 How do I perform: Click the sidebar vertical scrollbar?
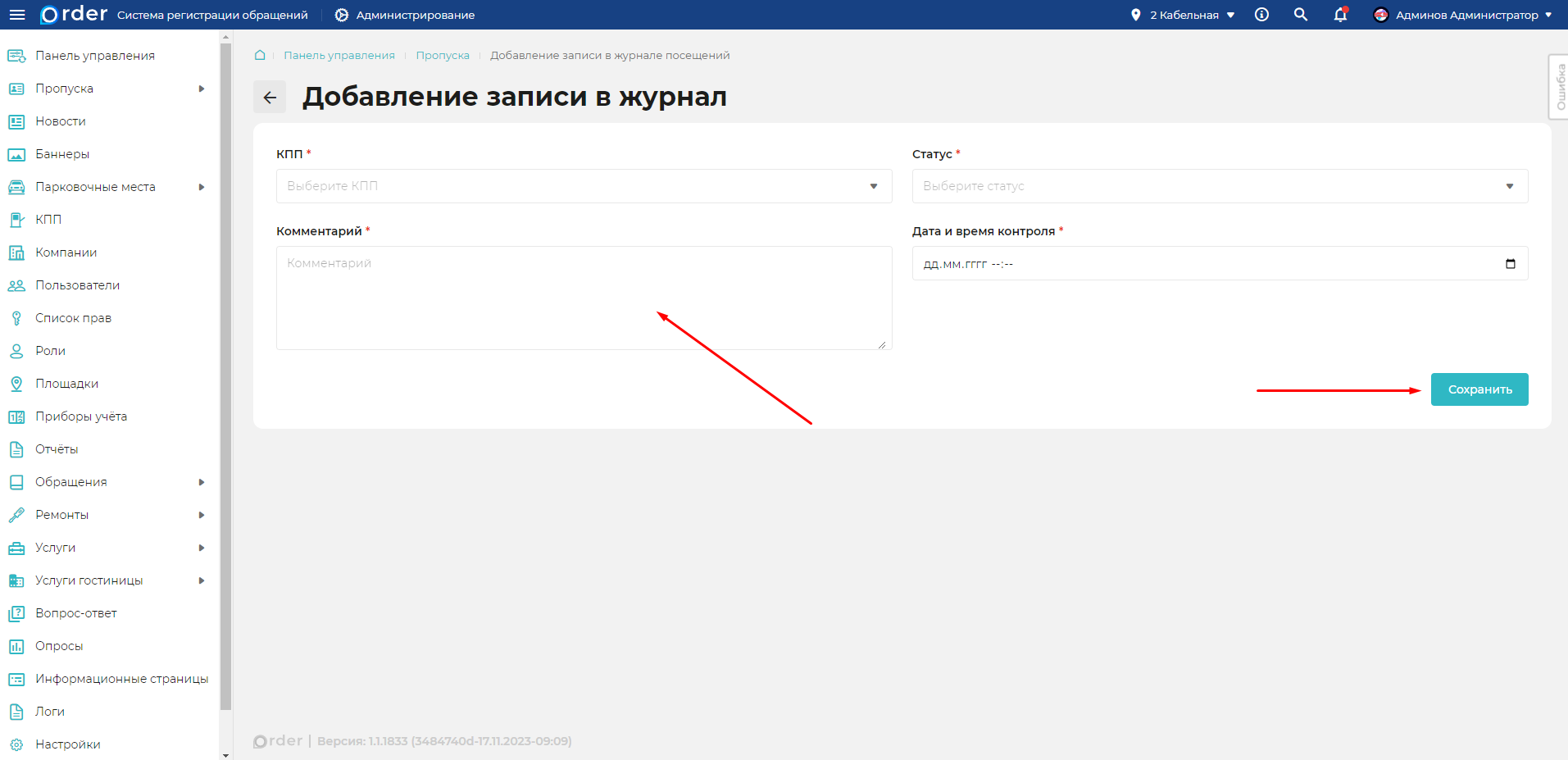click(x=225, y=377)
